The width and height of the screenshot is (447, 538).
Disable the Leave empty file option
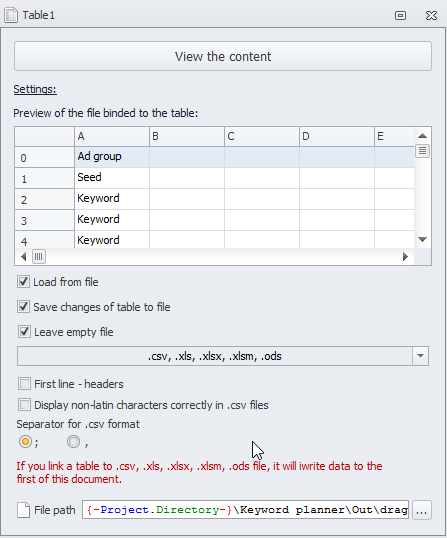[x=24, y=331]
